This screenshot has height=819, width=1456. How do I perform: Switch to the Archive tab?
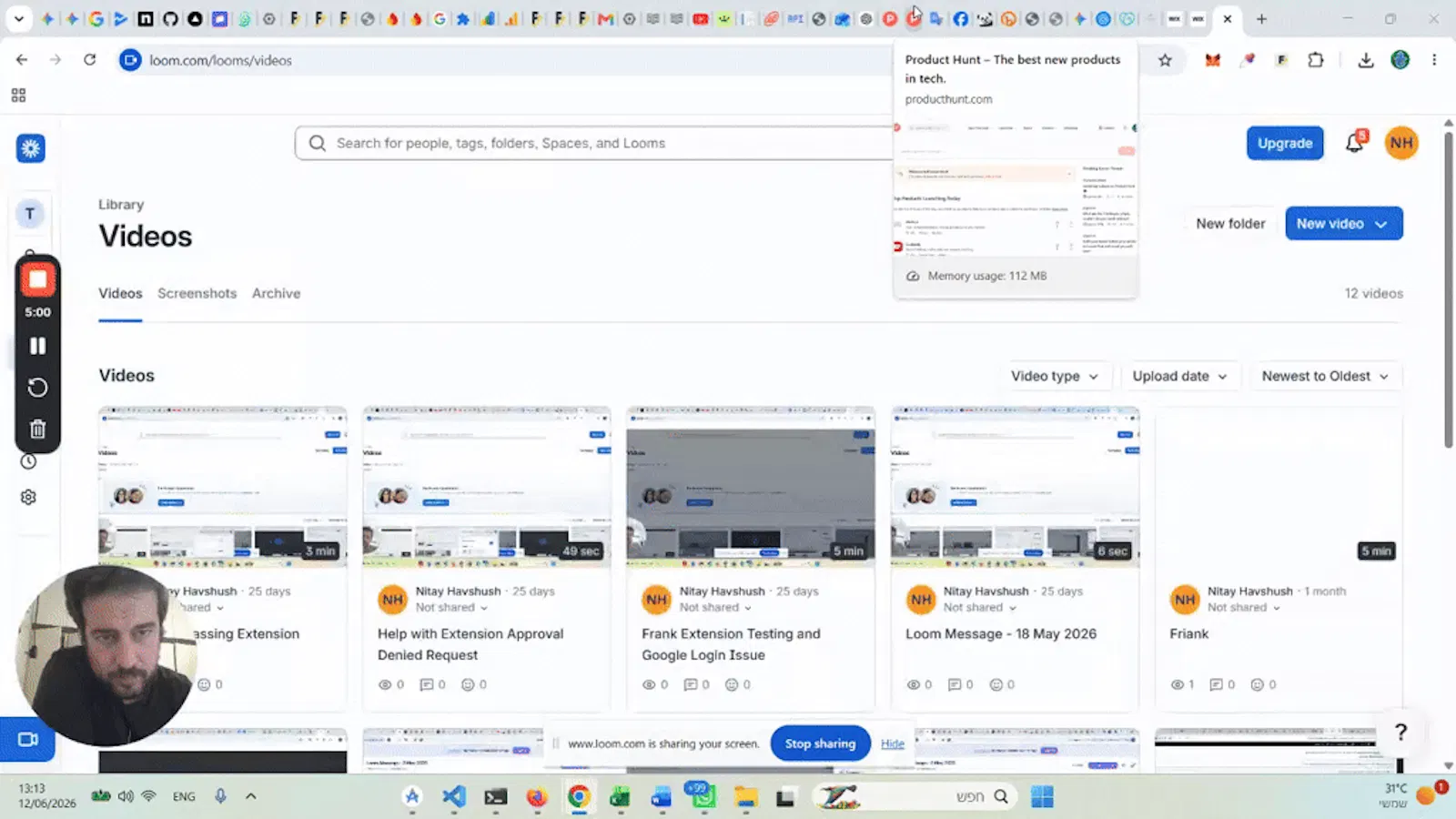coord(276,293)
